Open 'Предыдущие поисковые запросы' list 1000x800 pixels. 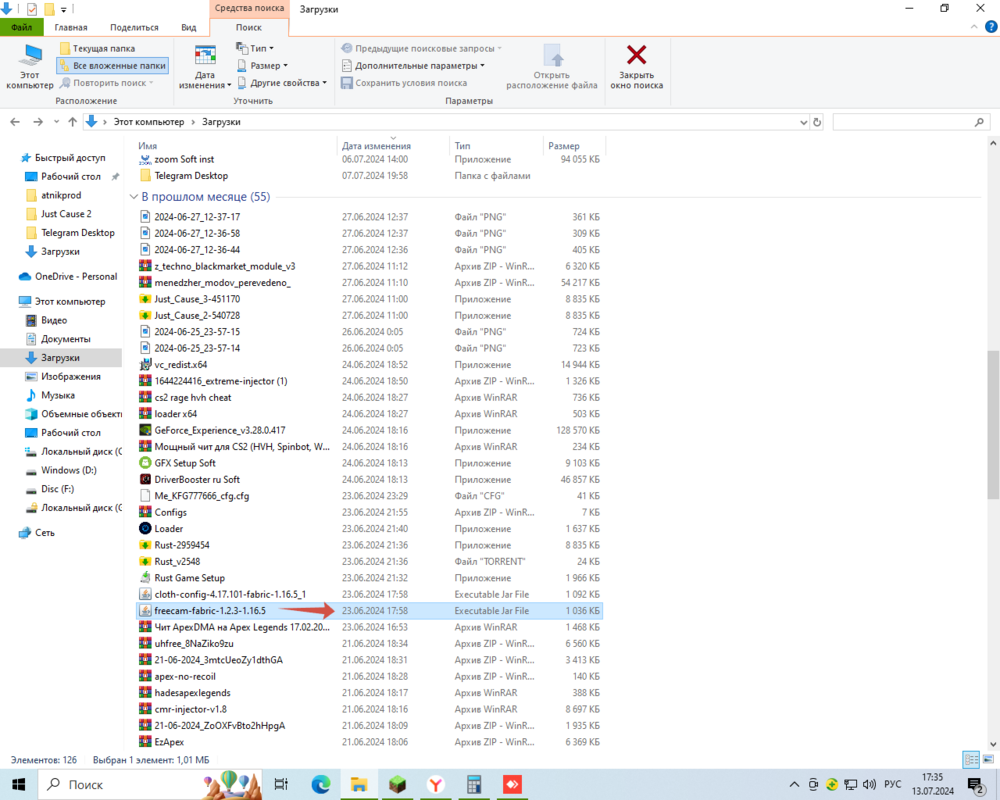point(421,48)
